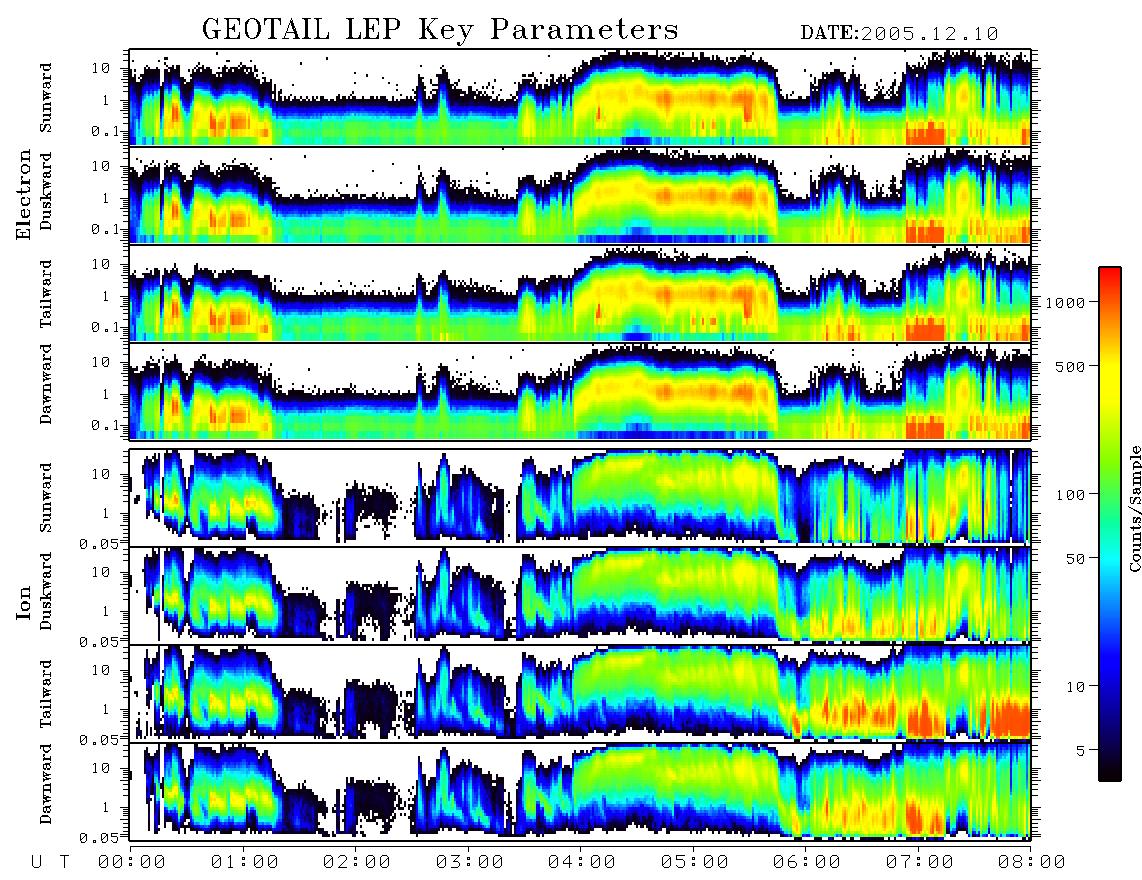
Task: Click the 10 energy tick of Electron Duskward
Action: [x=101, y=166]
